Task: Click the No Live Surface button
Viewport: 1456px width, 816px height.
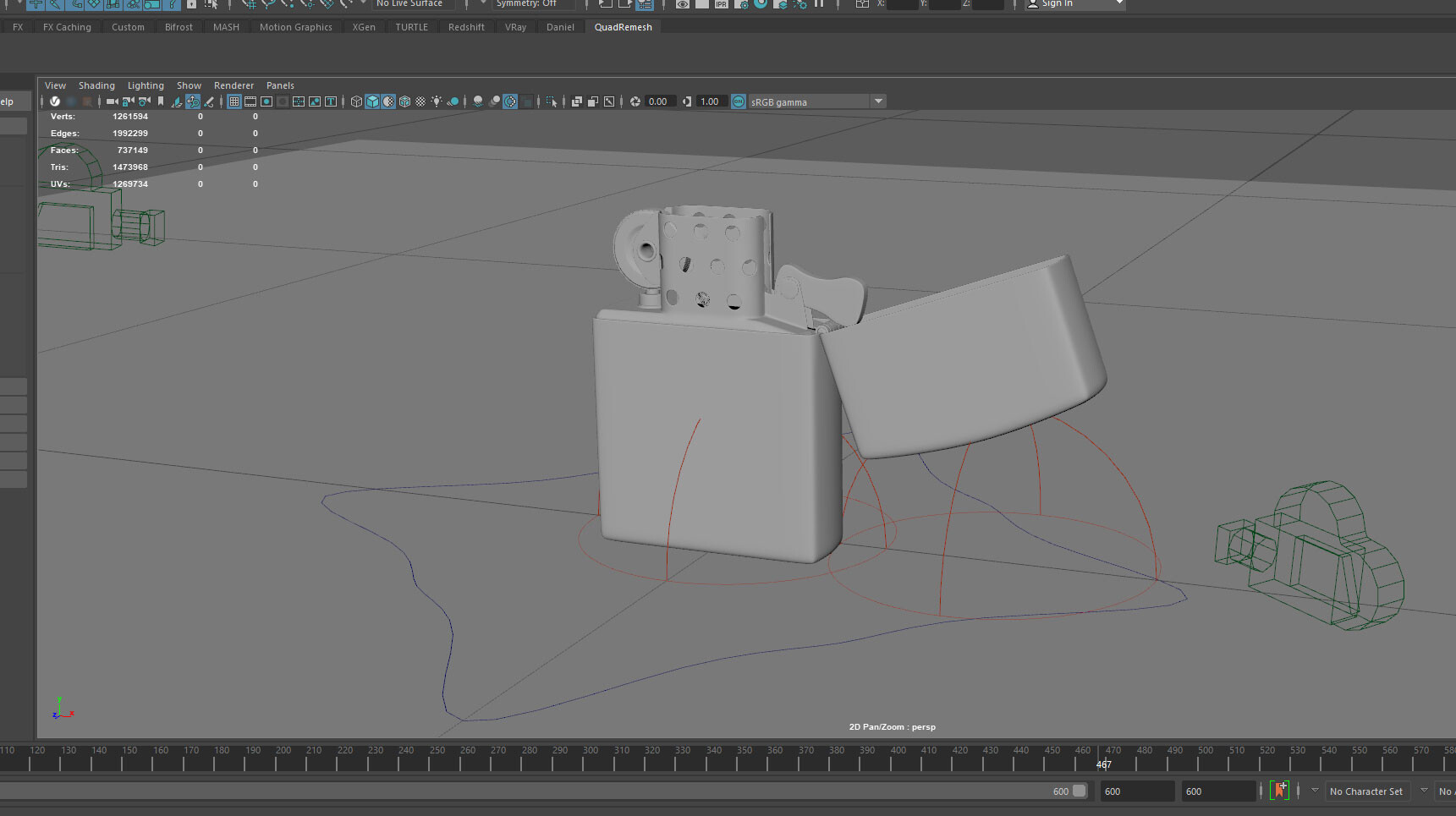Action: pyautogui.click(x=412, y=4)
